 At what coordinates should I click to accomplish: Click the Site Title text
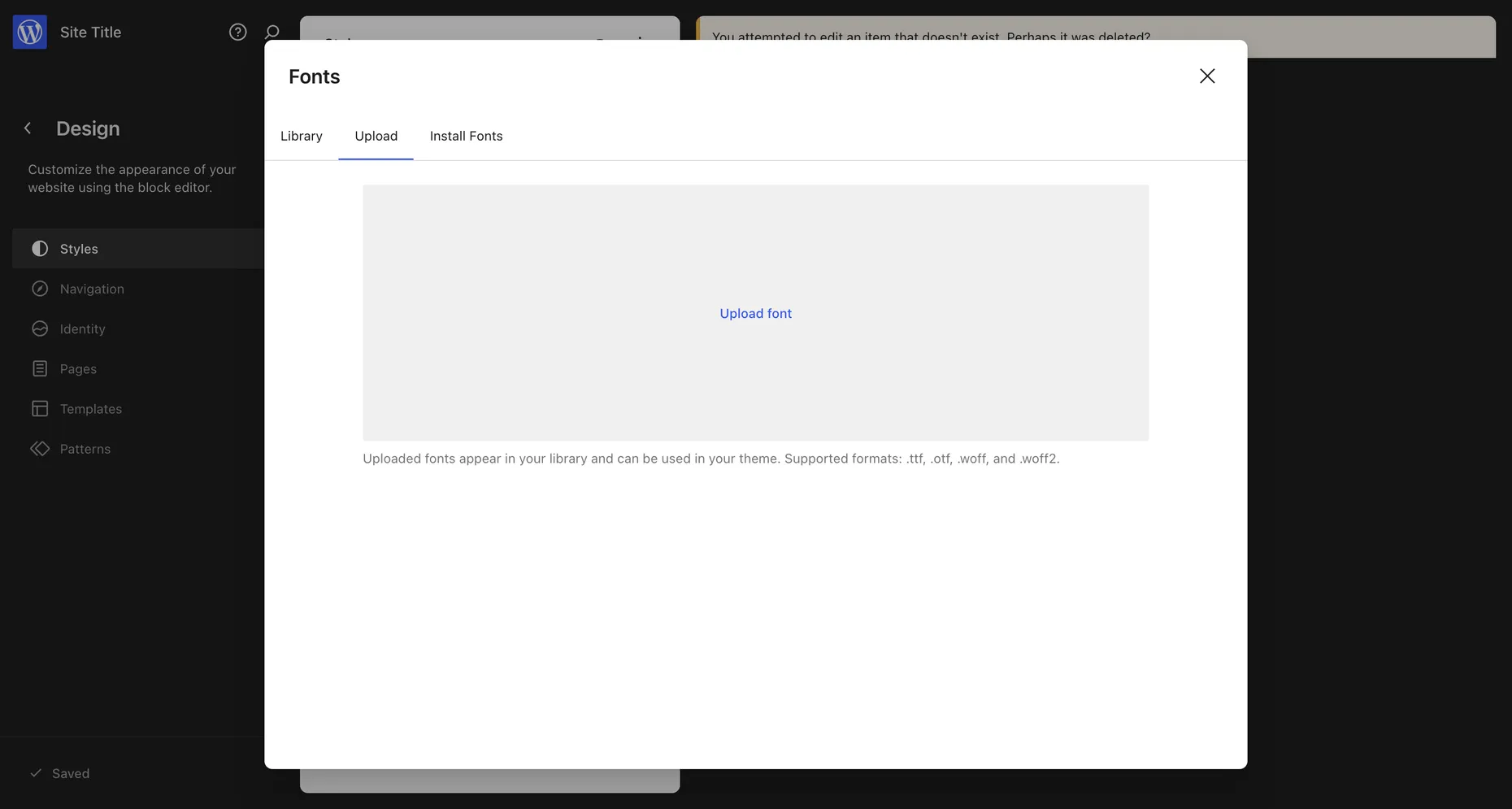click(x=90, y=32)
